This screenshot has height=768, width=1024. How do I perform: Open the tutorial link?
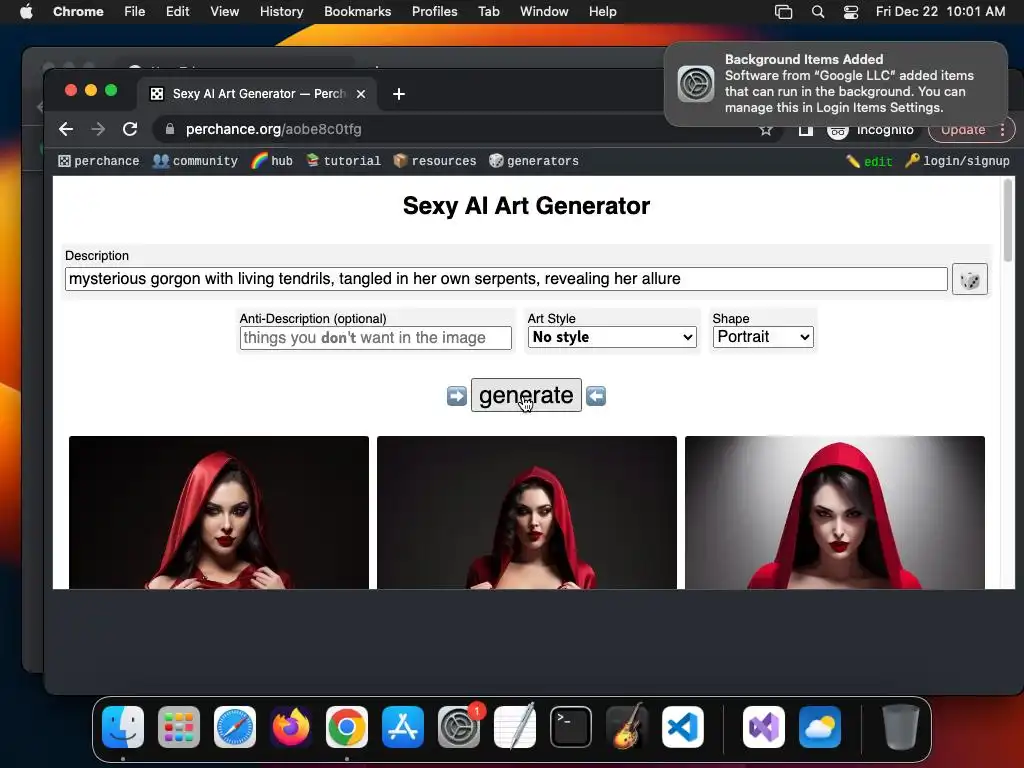pyautogui.click(x=343, y=161)
